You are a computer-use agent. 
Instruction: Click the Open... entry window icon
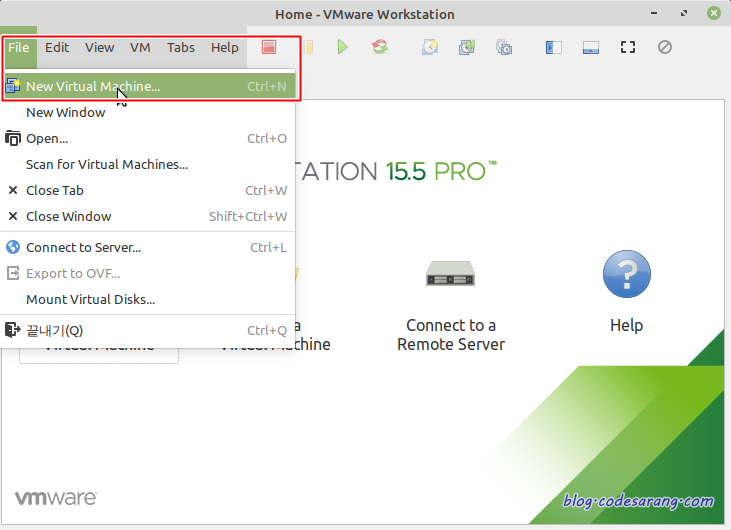coord(13,138)
